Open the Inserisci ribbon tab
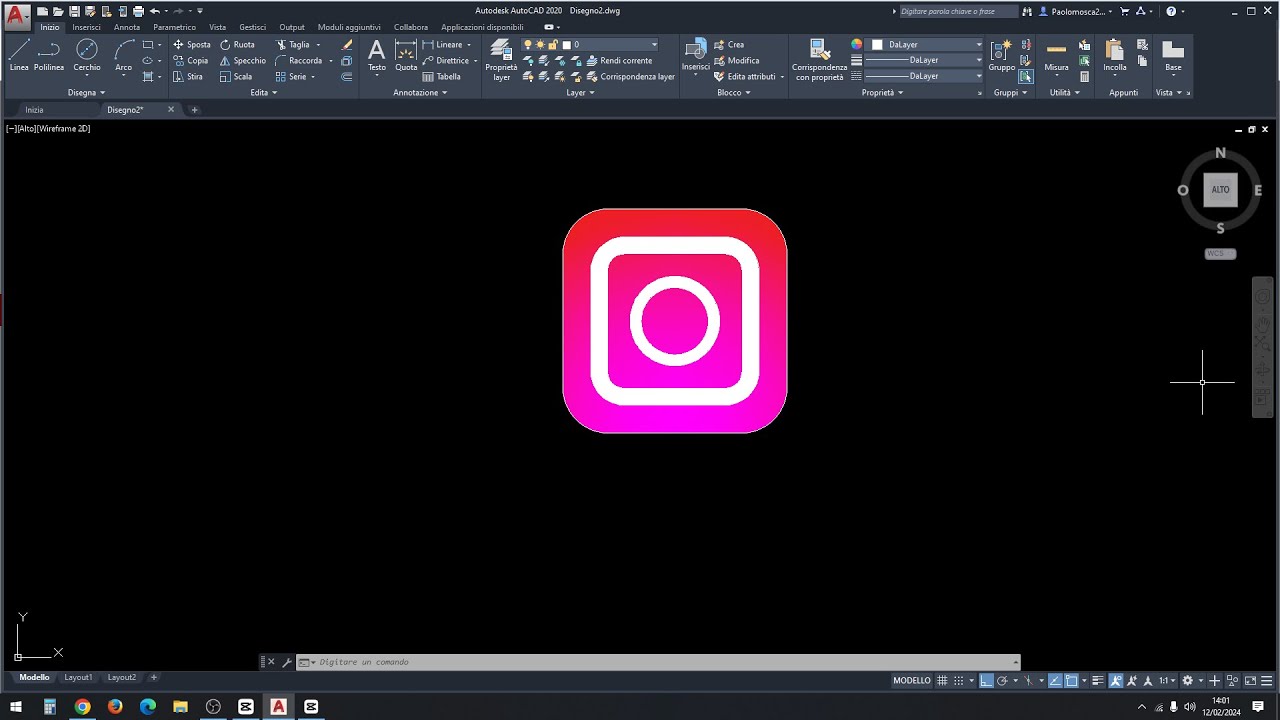Screen dimensions: 1280x720 tap(86, 27)
